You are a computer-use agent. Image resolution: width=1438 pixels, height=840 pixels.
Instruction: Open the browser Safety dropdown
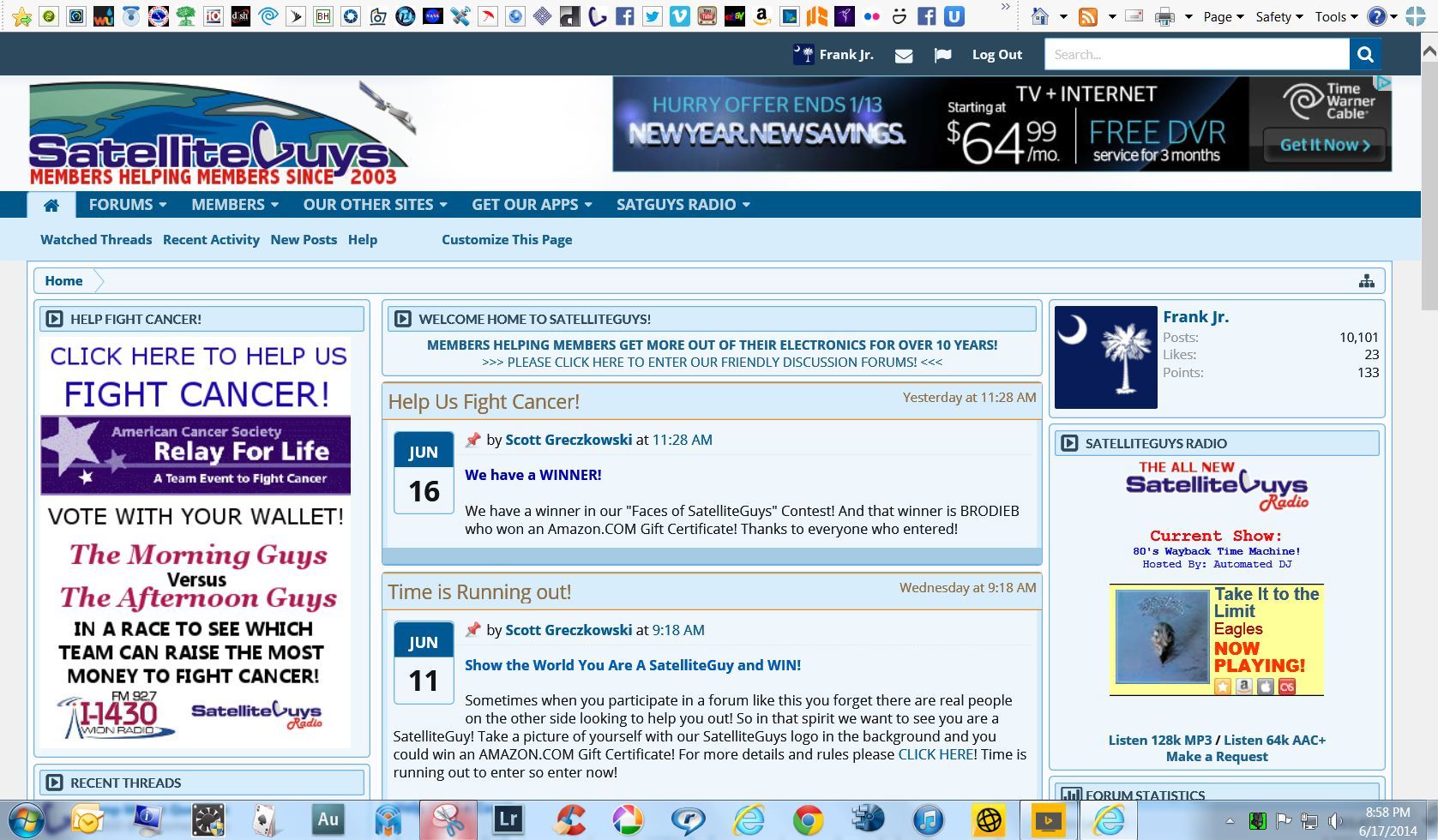pos(1279,16)
